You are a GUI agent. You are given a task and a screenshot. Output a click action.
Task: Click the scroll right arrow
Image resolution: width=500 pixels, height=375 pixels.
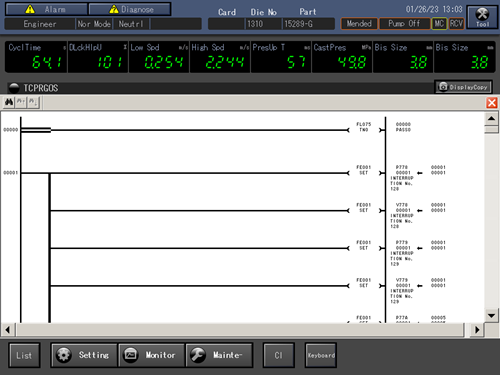point(477,330)
